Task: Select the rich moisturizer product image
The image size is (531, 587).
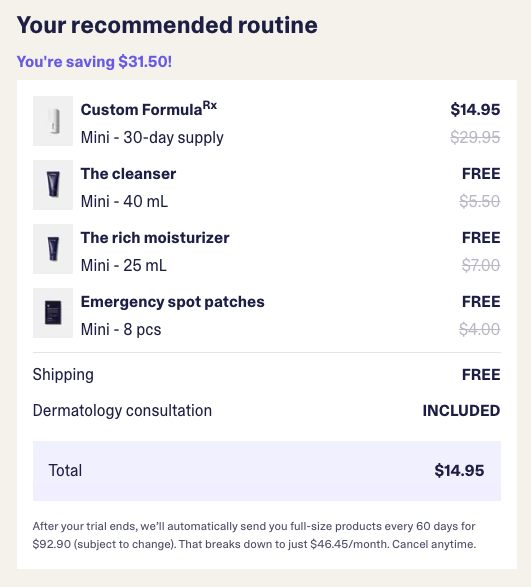Action: (53, 249)
